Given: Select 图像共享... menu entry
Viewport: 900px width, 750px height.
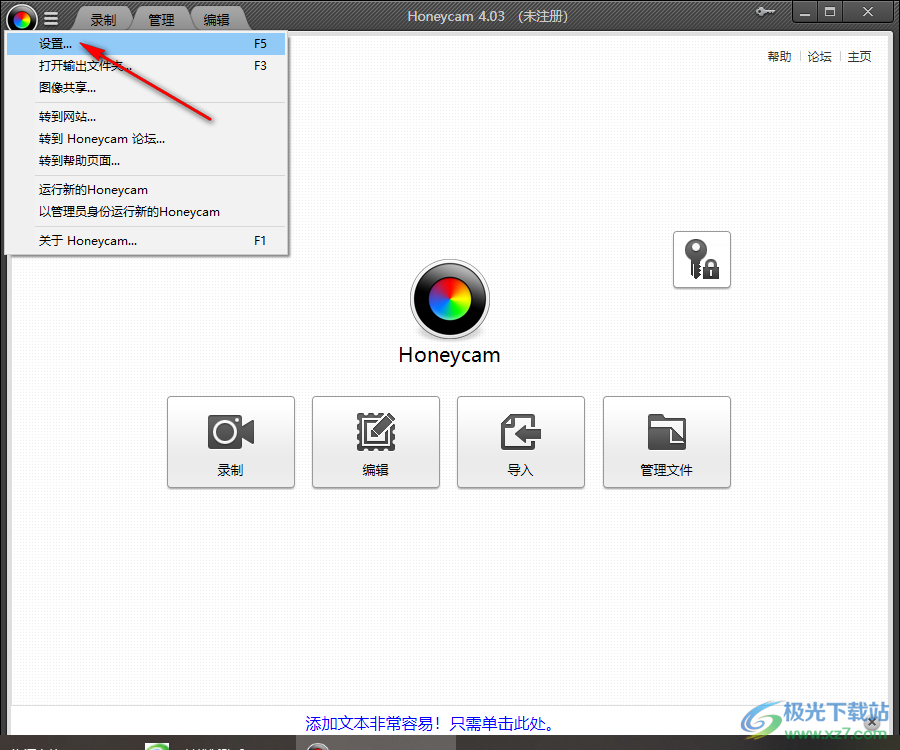Looking at the screenshot, I should (146, 87).
